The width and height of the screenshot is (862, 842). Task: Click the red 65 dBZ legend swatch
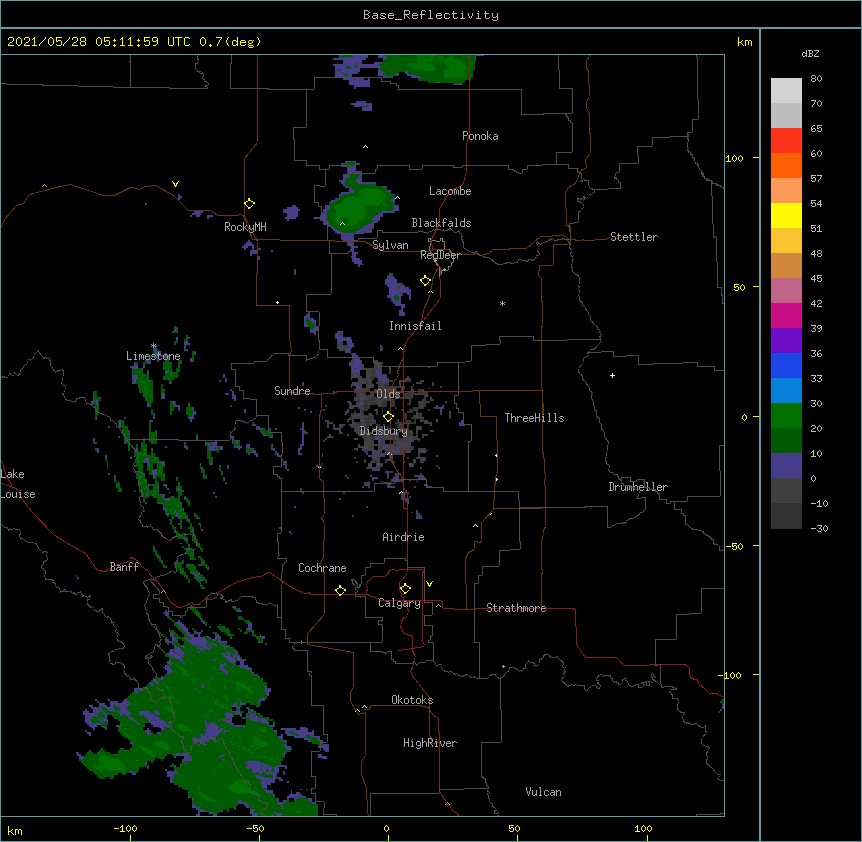tap(786, 141)
